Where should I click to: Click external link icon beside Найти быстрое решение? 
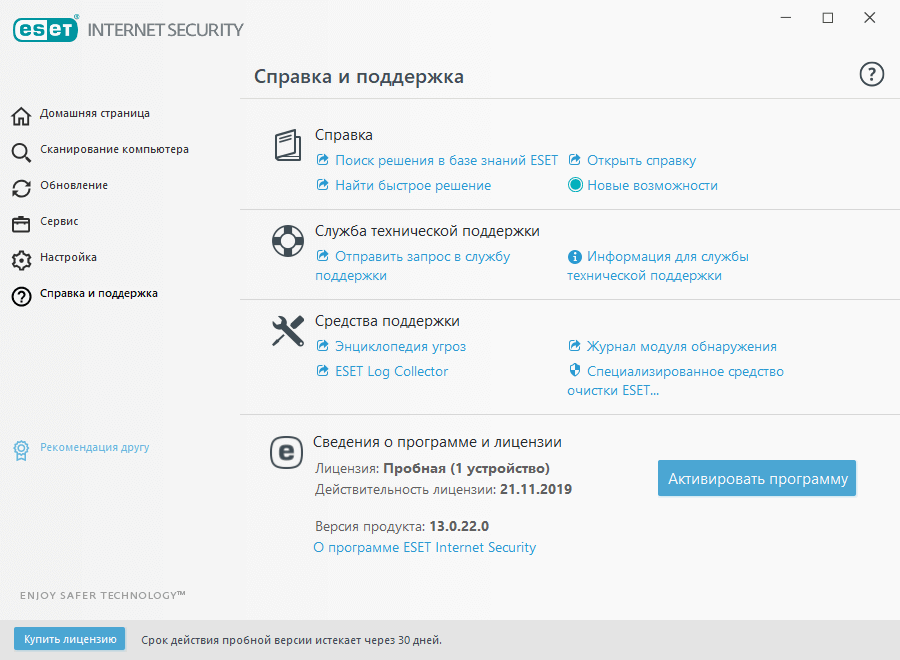tap(323, 185)
